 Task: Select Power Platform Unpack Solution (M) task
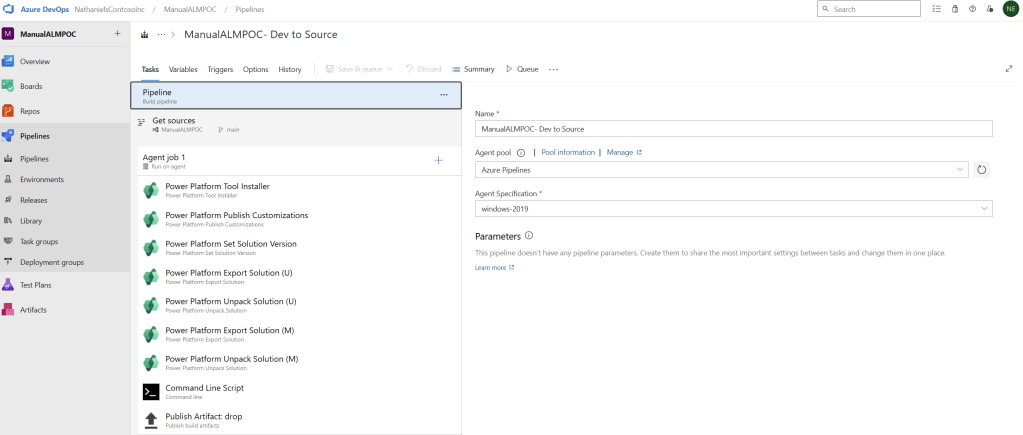tap(299, 362)
